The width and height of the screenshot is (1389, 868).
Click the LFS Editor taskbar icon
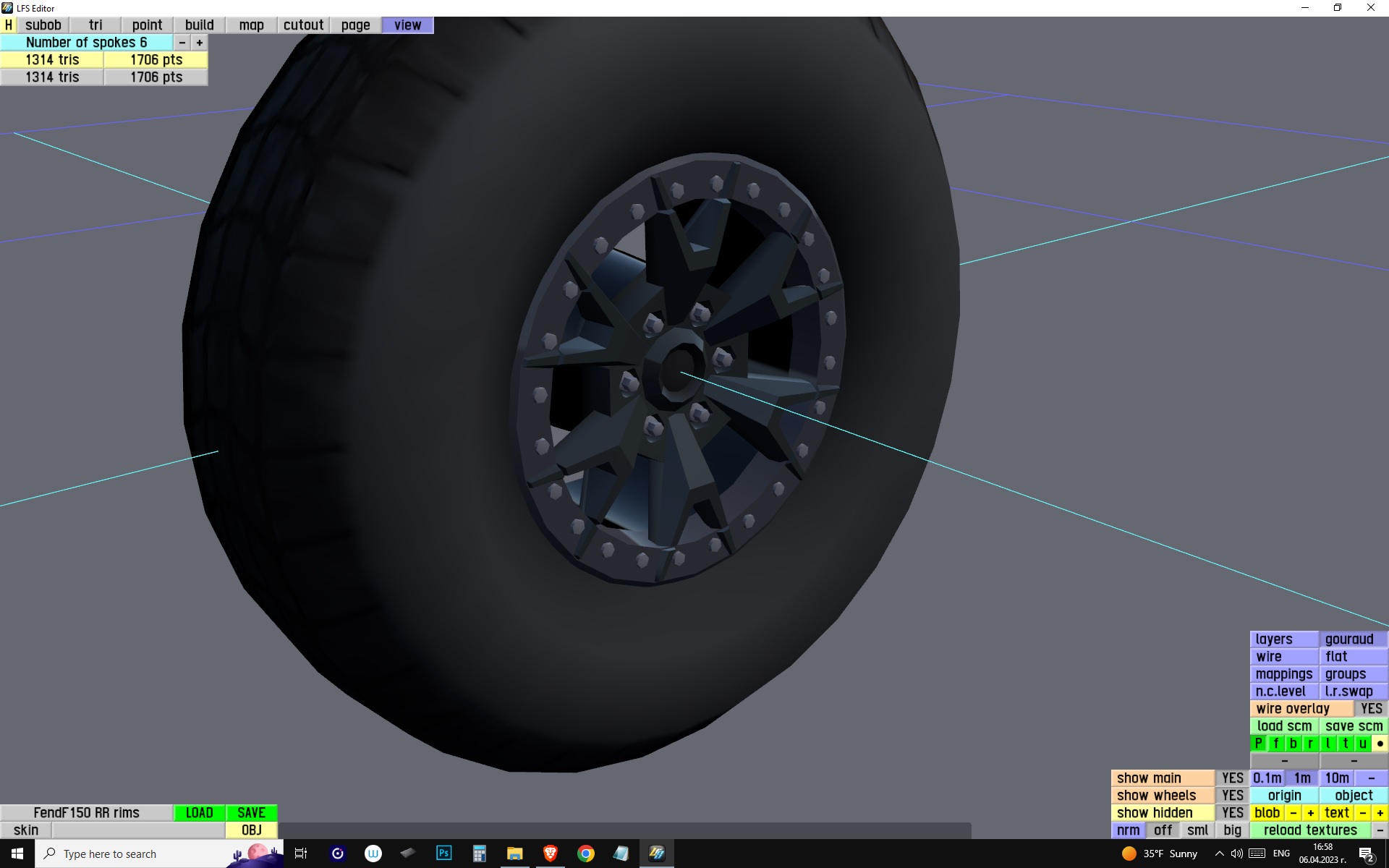(656, 854)
